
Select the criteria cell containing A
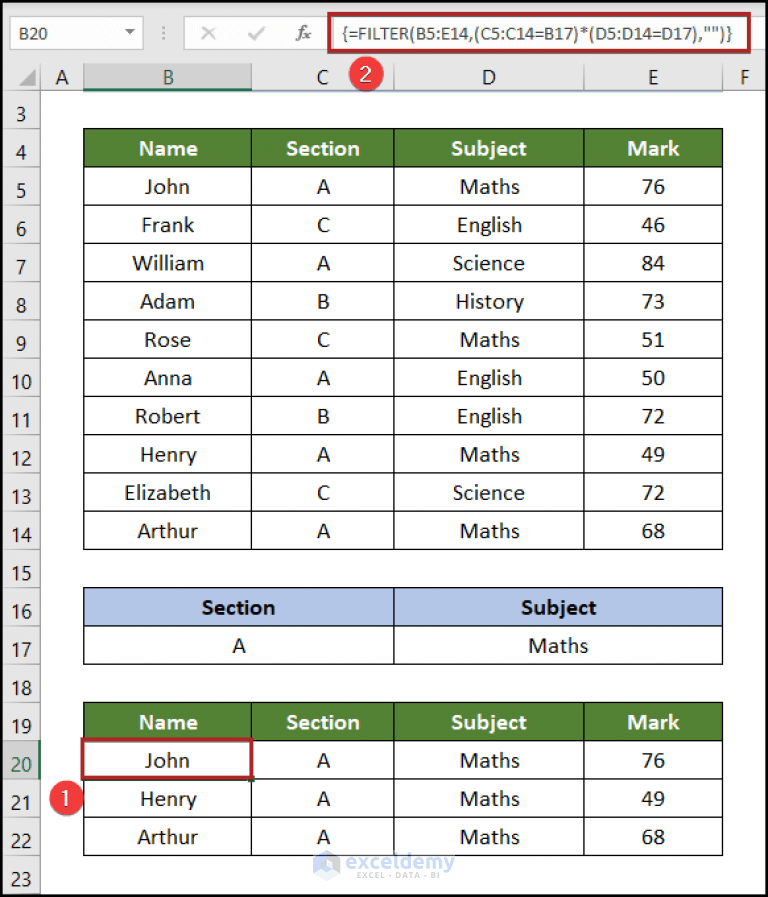coord(237,646)
